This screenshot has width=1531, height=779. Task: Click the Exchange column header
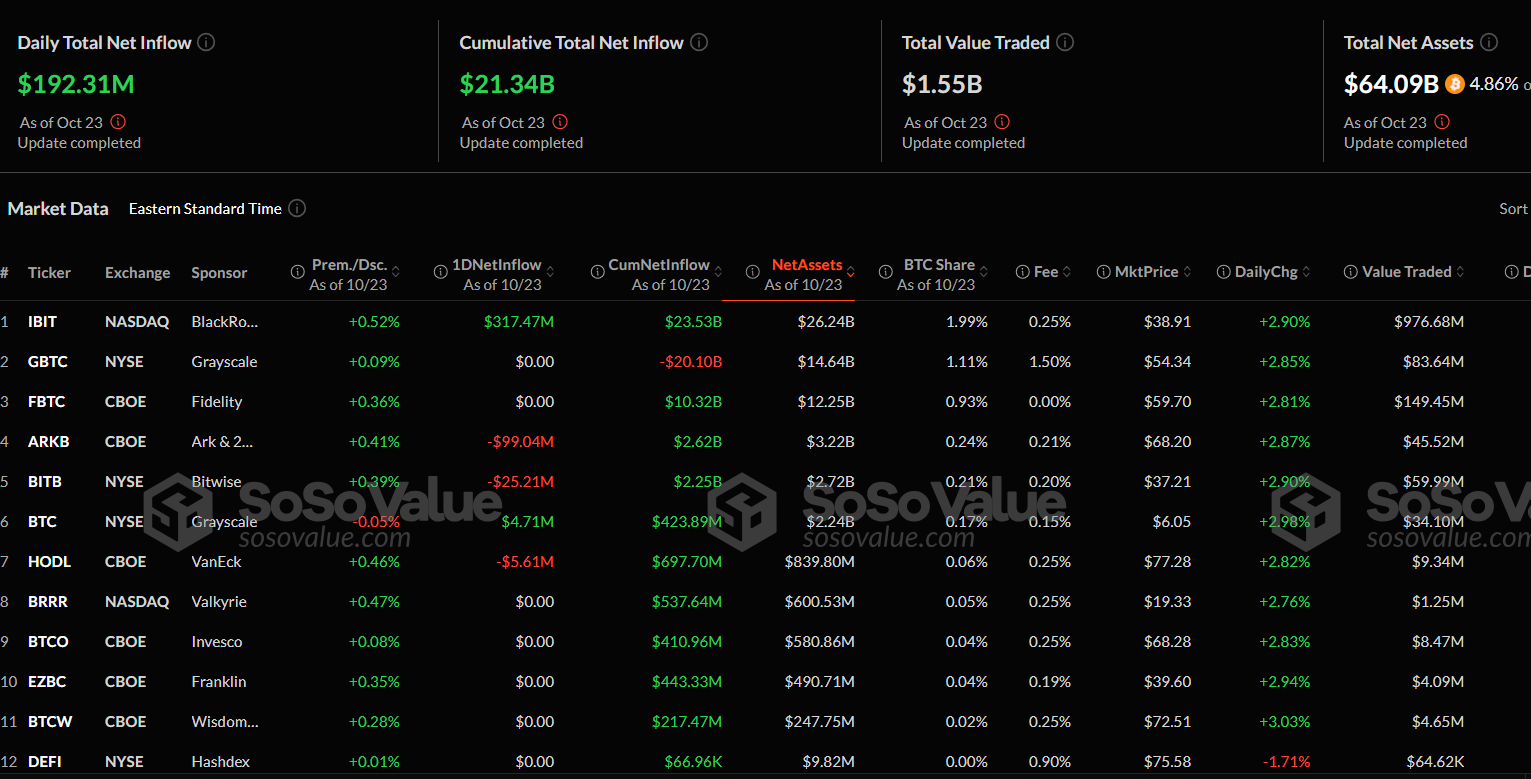(x=137, y=273)
